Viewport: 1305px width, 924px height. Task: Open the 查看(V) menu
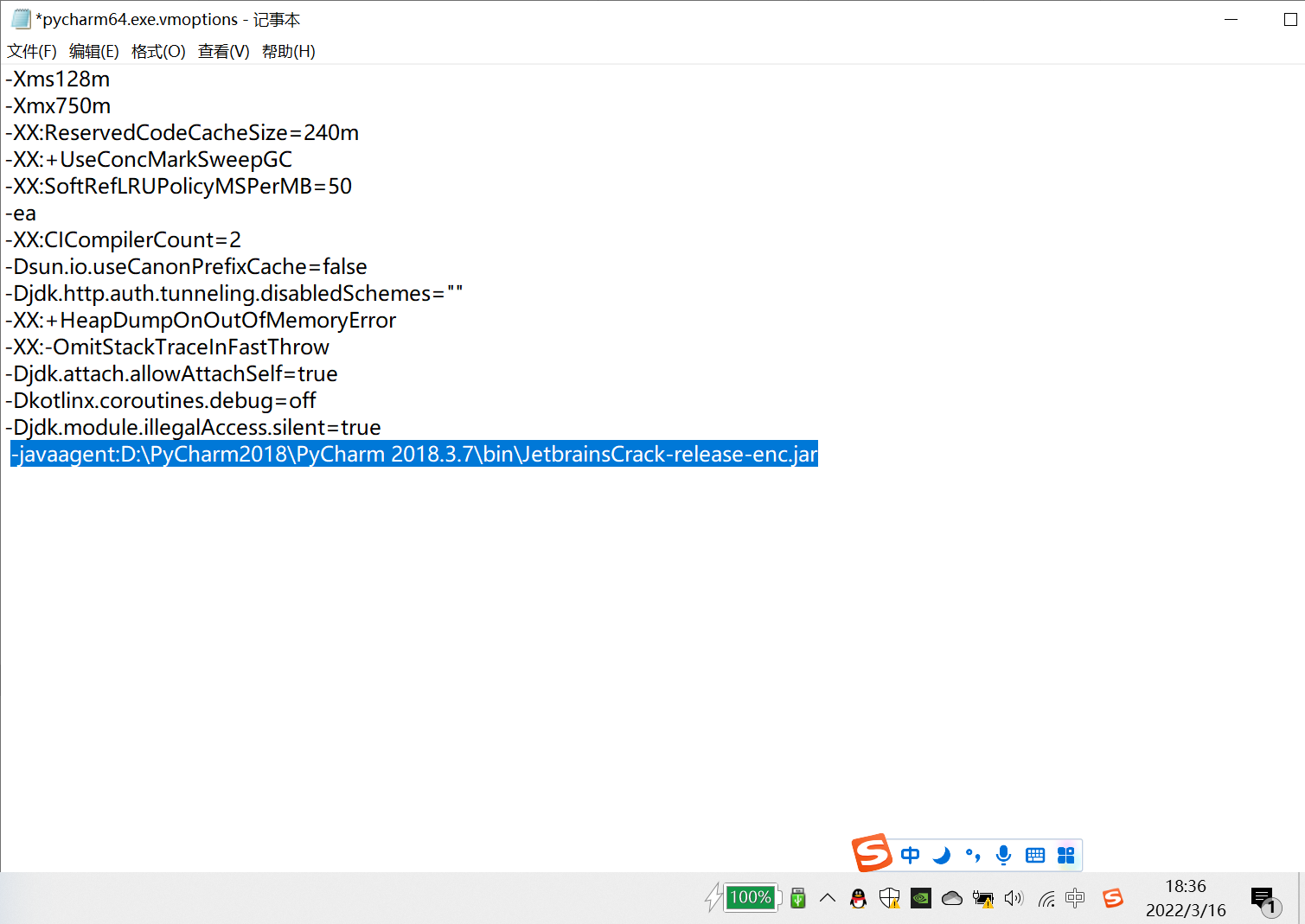(x=224, y=51)
